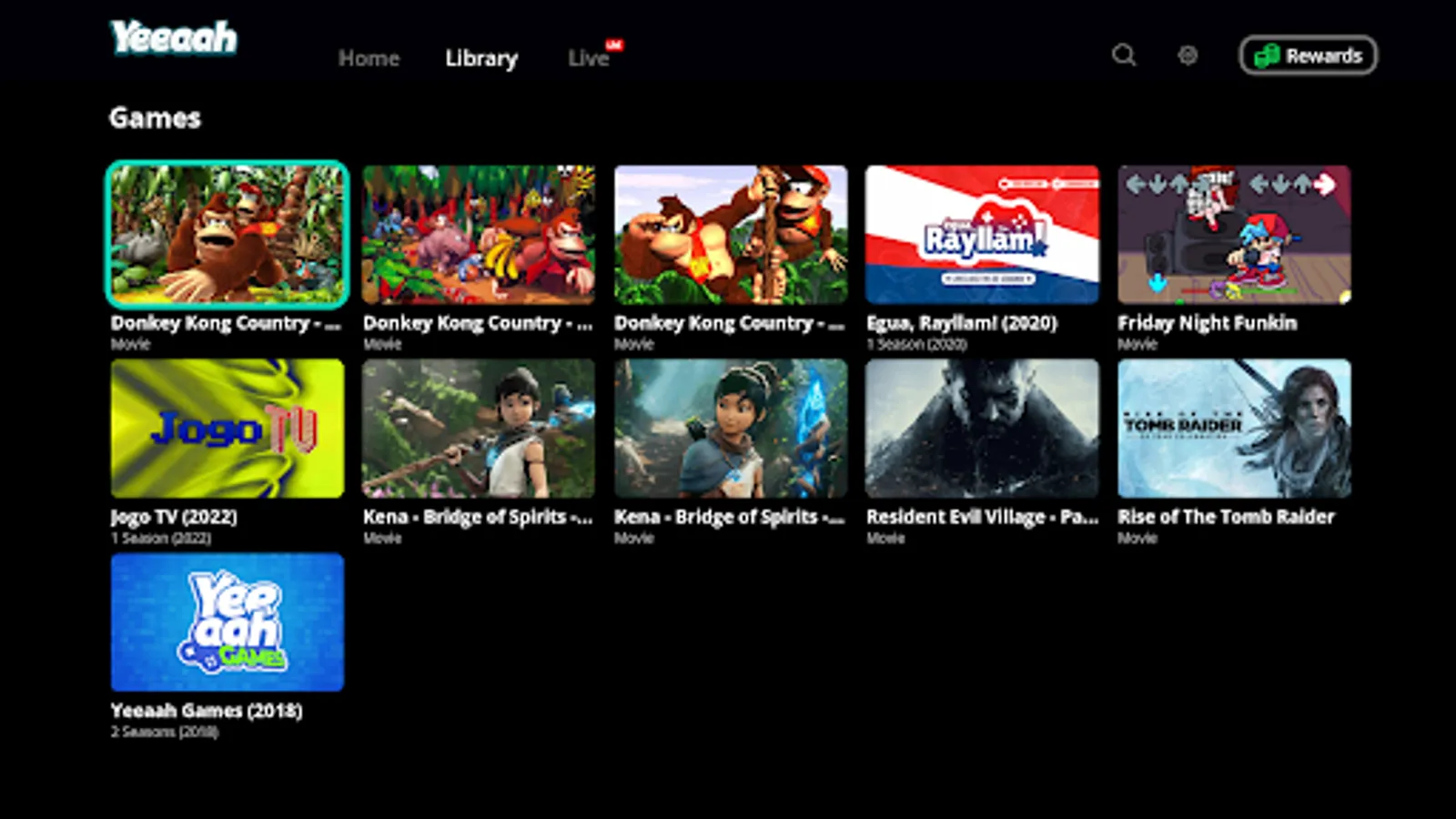
Task: Open the Yeeaah Games thumbnail
Action: coord(227,622)
